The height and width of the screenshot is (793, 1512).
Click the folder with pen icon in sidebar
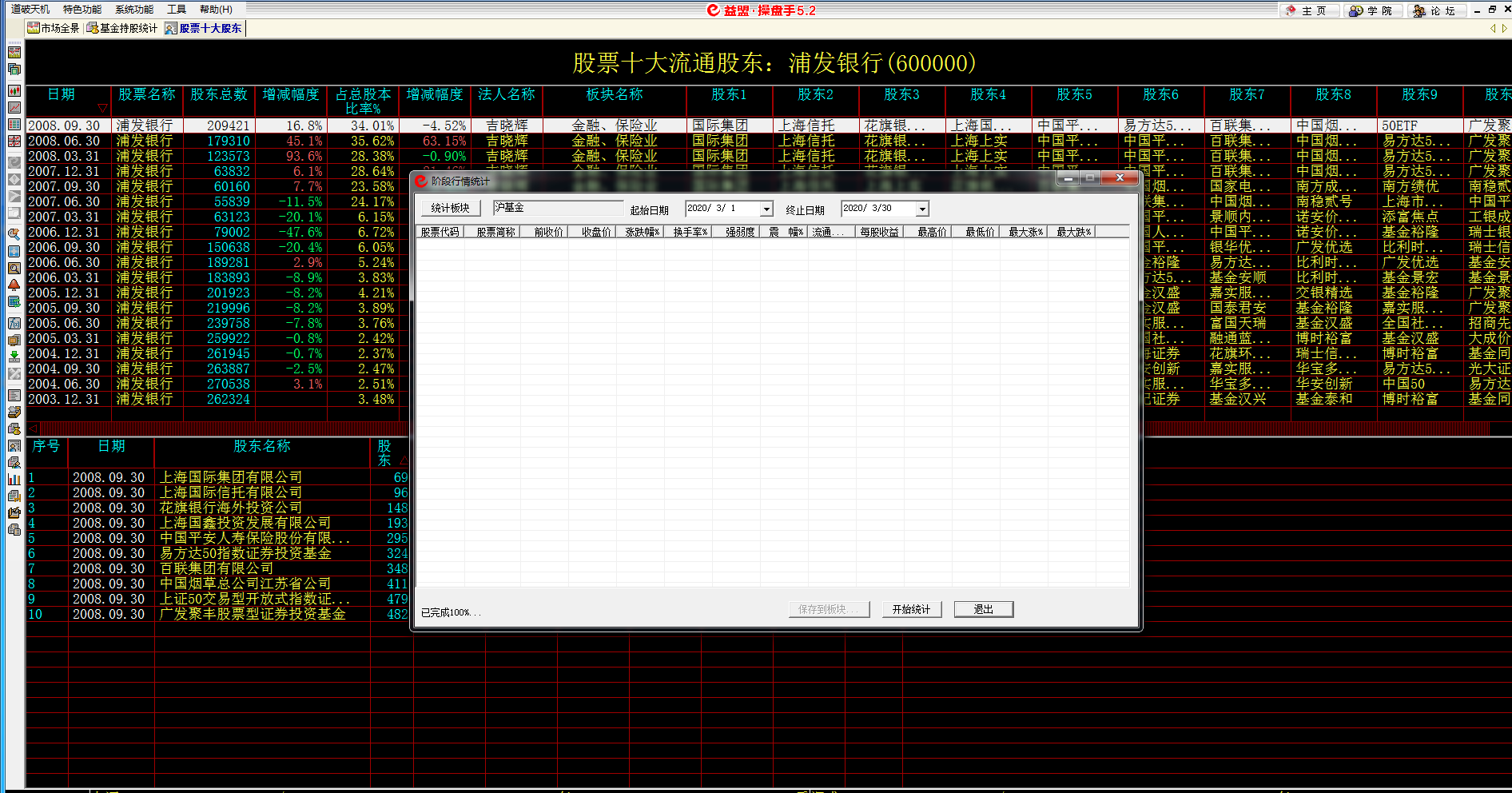click(14, 512)
